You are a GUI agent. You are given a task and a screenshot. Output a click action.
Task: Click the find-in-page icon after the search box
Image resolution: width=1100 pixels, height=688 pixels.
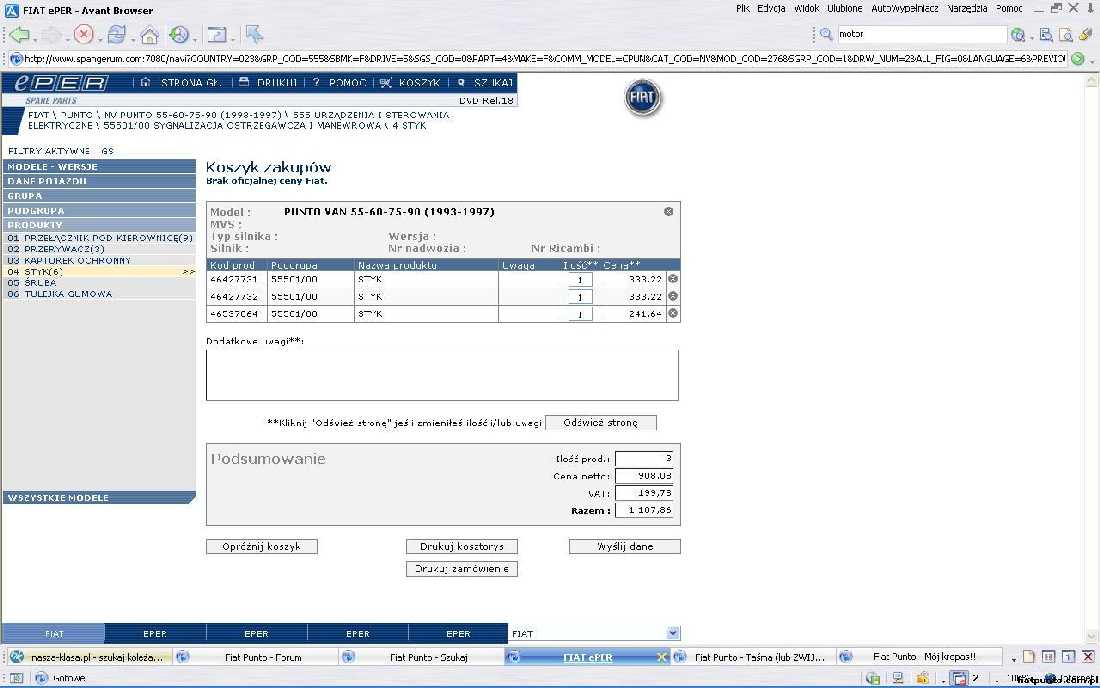[1046, 34]
